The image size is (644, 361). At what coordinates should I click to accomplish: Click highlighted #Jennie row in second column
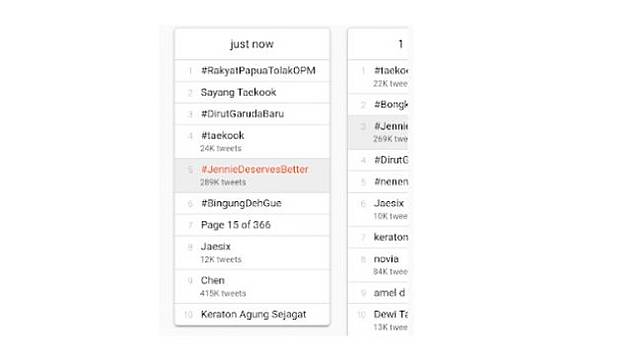point(378,132)
